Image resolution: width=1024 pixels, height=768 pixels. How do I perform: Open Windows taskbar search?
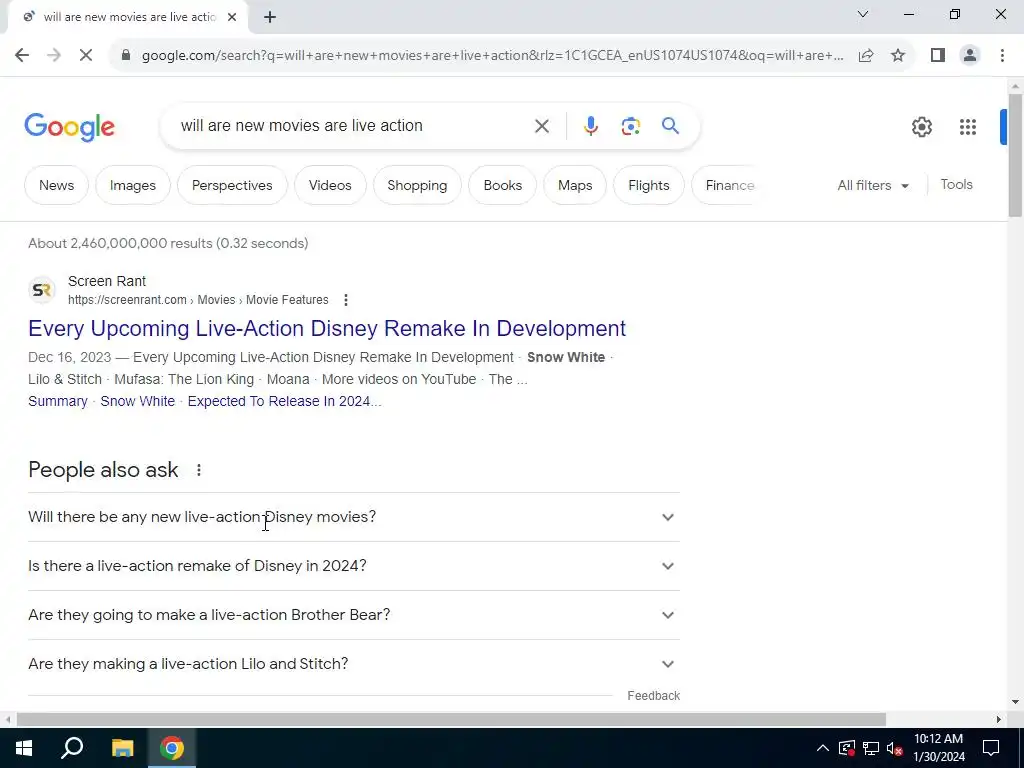coord(72,748)
